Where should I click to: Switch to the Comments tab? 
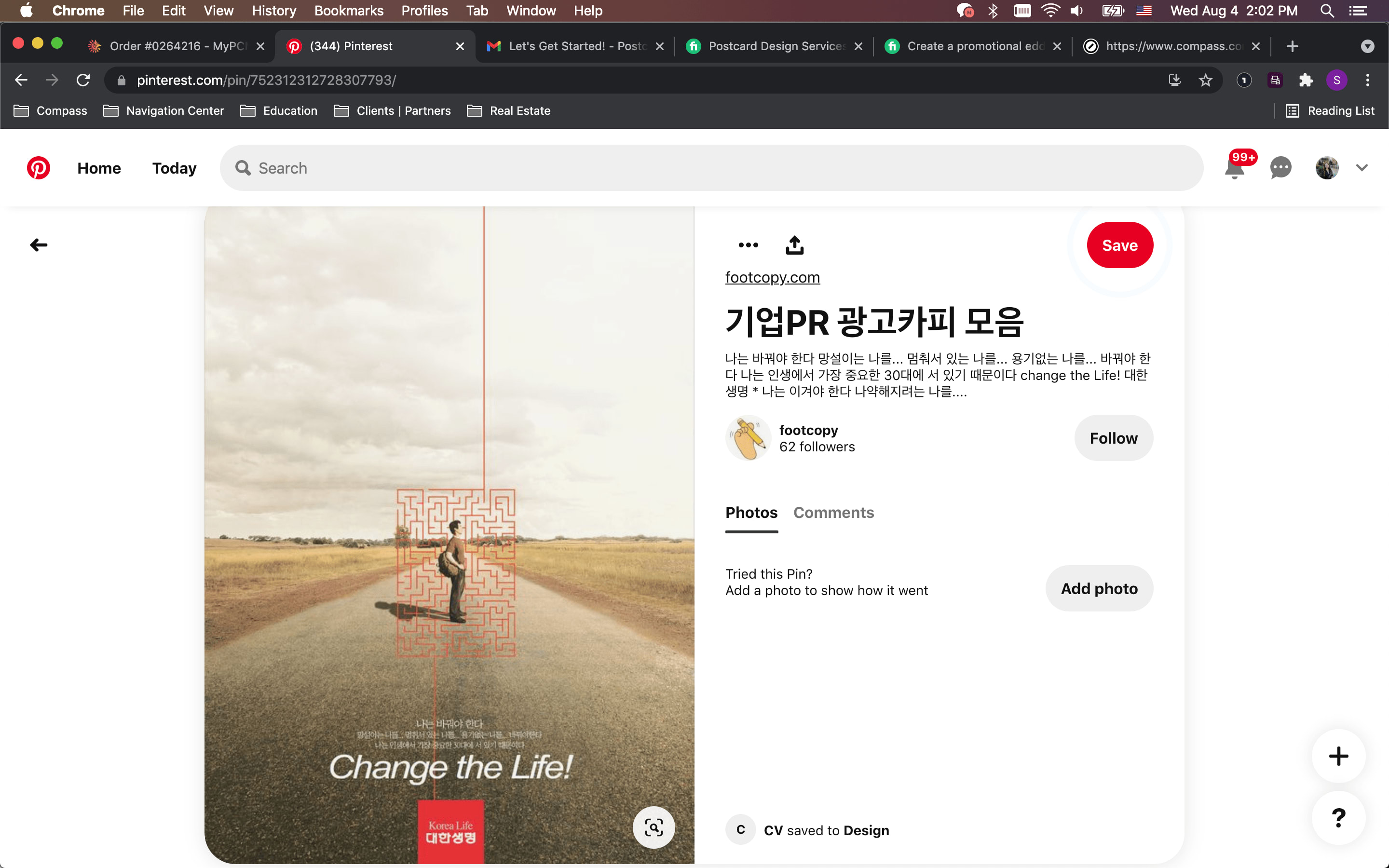coord(833,513)
